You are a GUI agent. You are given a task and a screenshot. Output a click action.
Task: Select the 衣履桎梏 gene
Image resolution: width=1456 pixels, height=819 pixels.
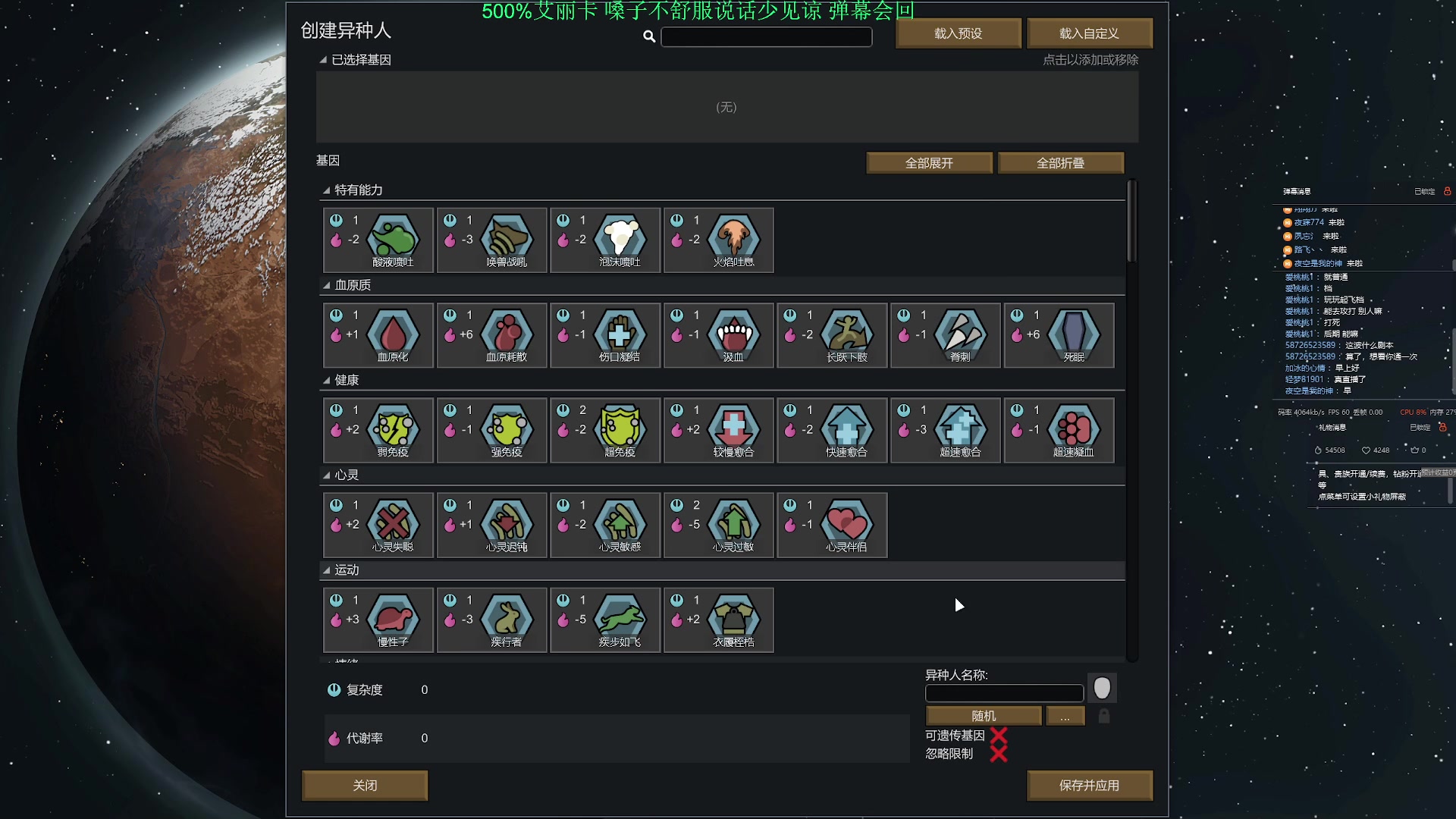(x=718, y=620)
